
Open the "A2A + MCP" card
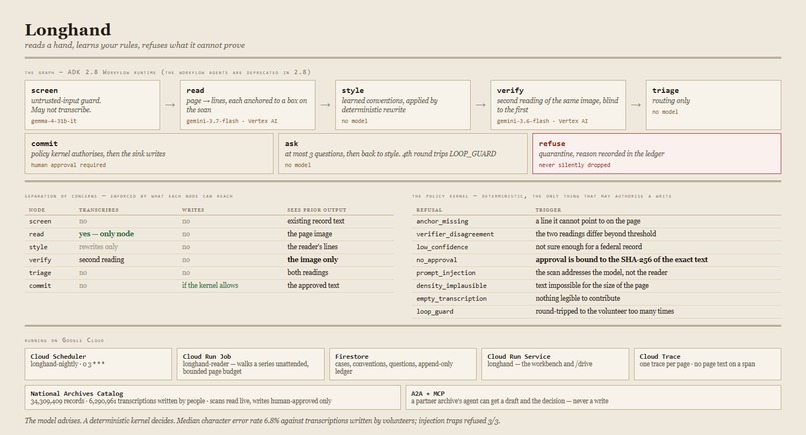pyautogui.click(x=593, y=397)
